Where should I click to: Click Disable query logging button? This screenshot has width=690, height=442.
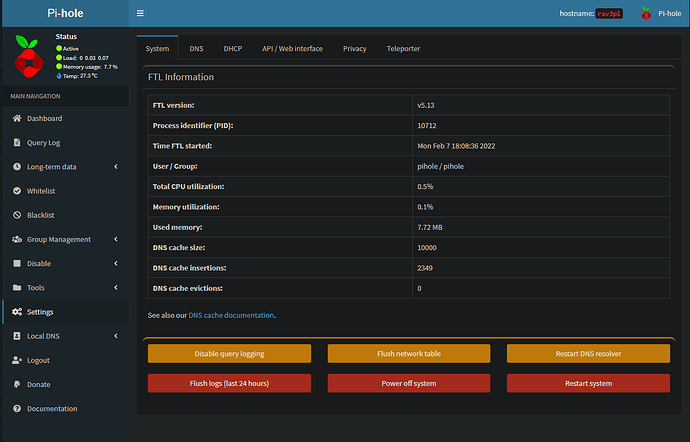pos(229,354)
